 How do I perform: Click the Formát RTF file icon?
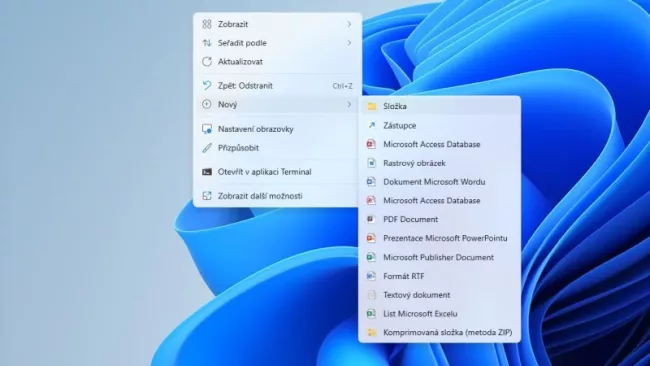click(371, 276)
